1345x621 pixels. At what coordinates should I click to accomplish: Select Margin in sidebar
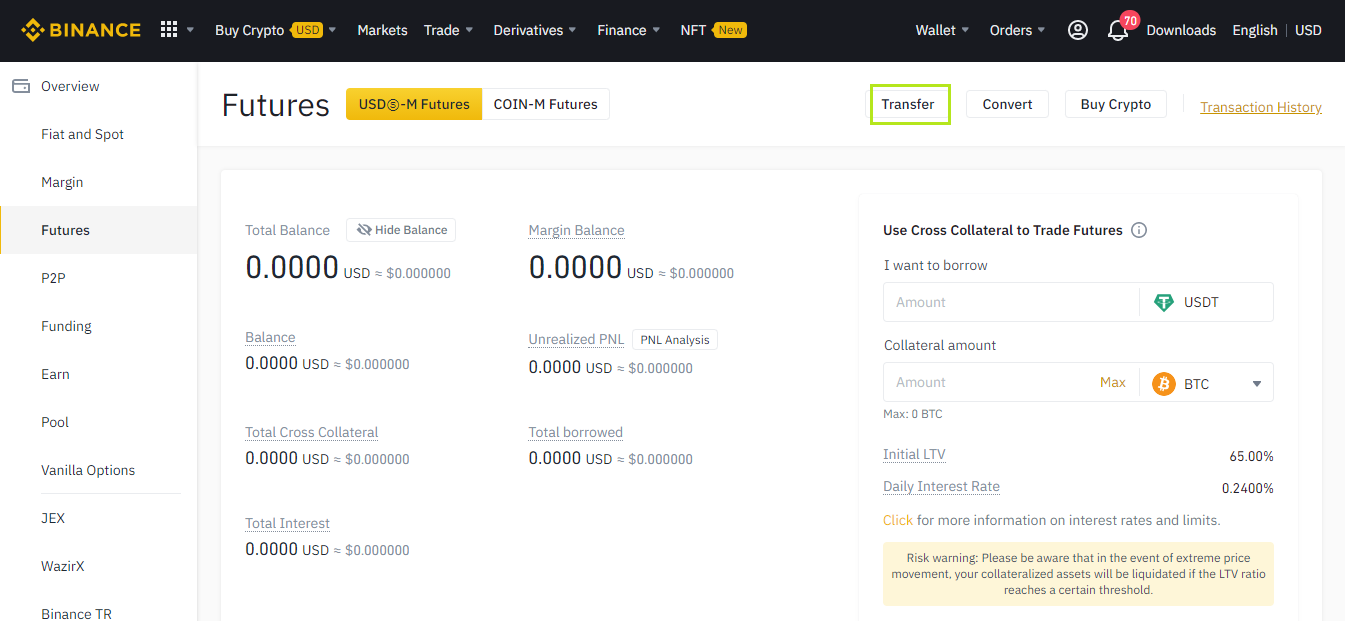[98, 182]
